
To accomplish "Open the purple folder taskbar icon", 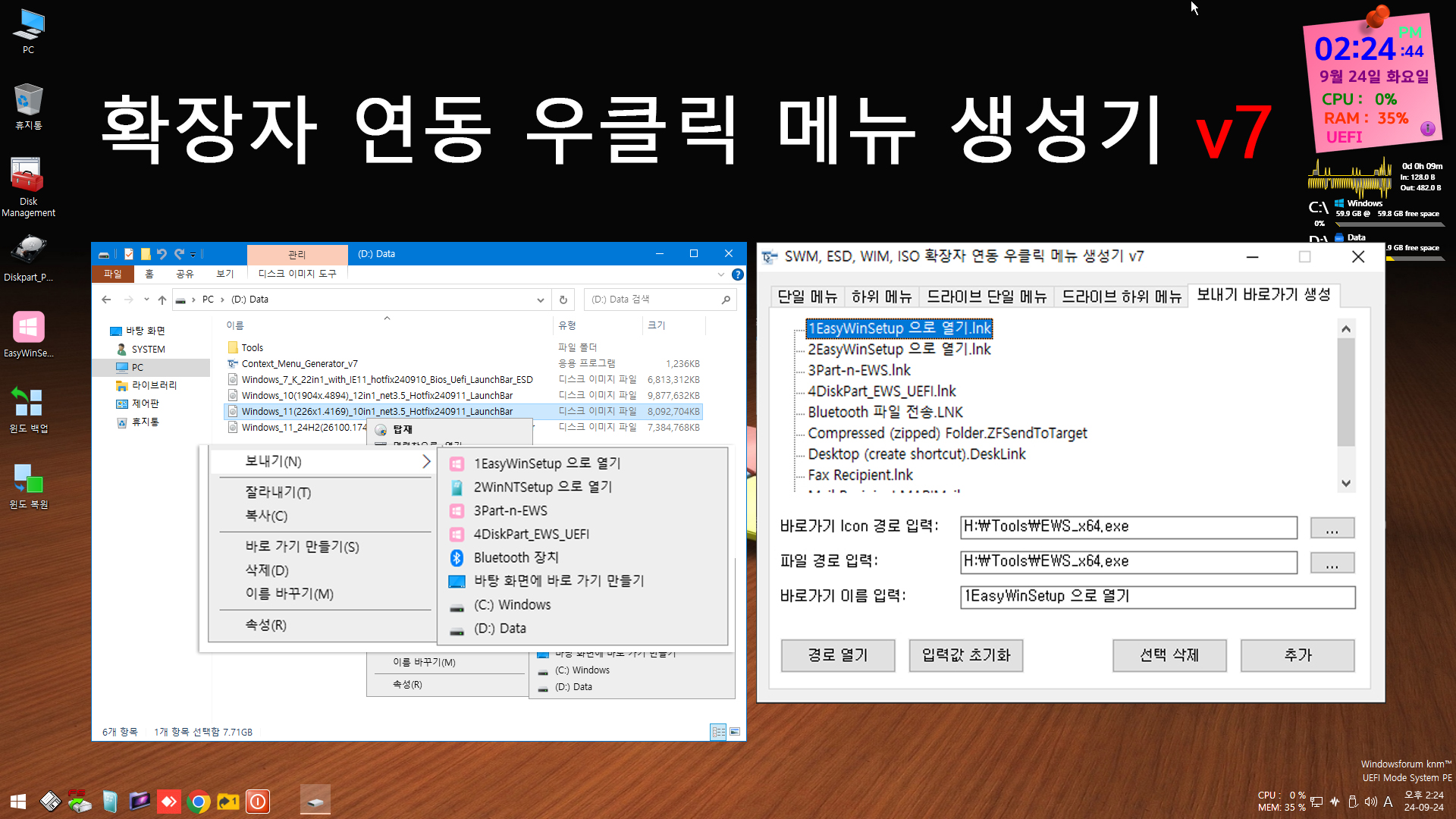I will (140, 802).
